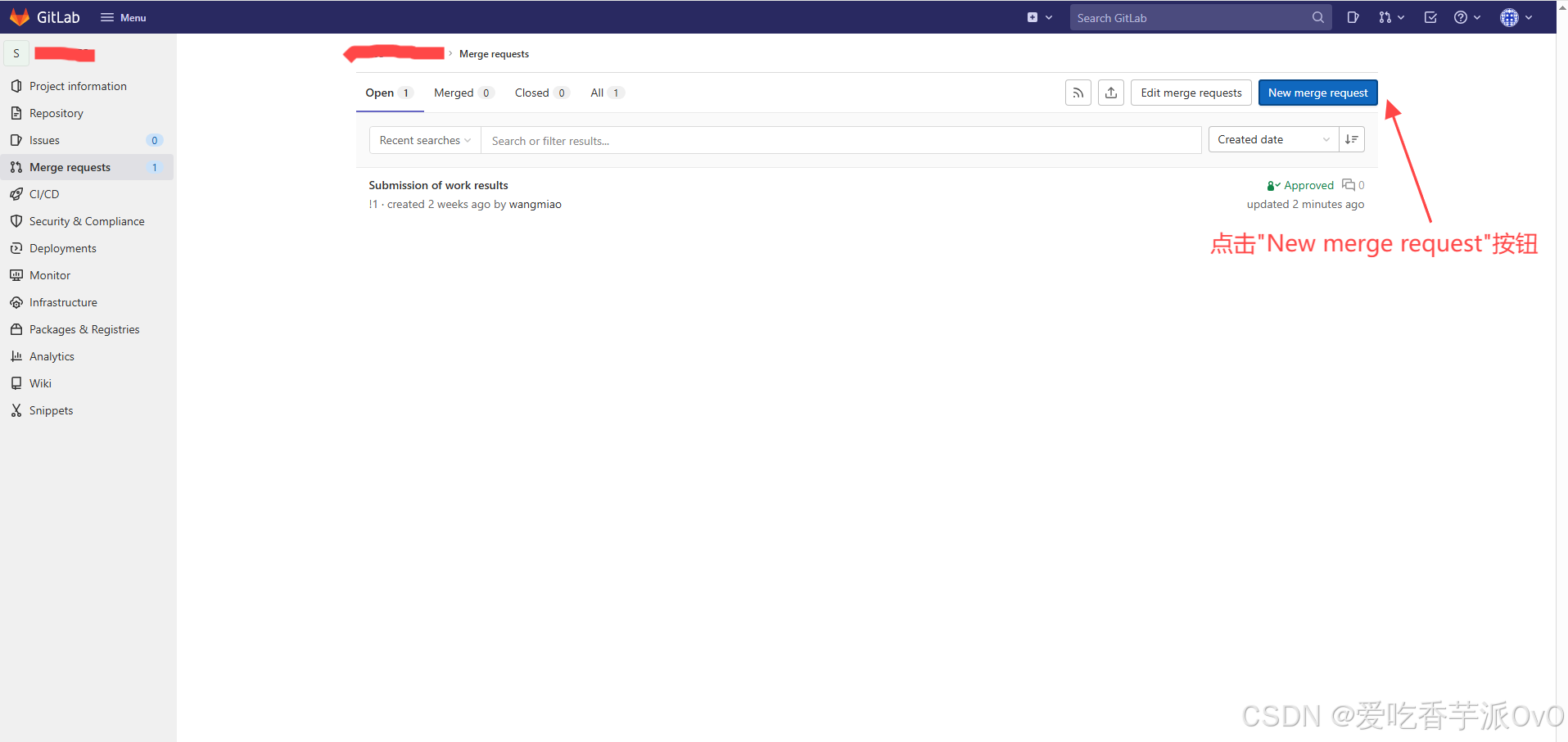The image size is (1568, 742).
Task: Click the Analytics chart icon
Action: tap(16, 356)
